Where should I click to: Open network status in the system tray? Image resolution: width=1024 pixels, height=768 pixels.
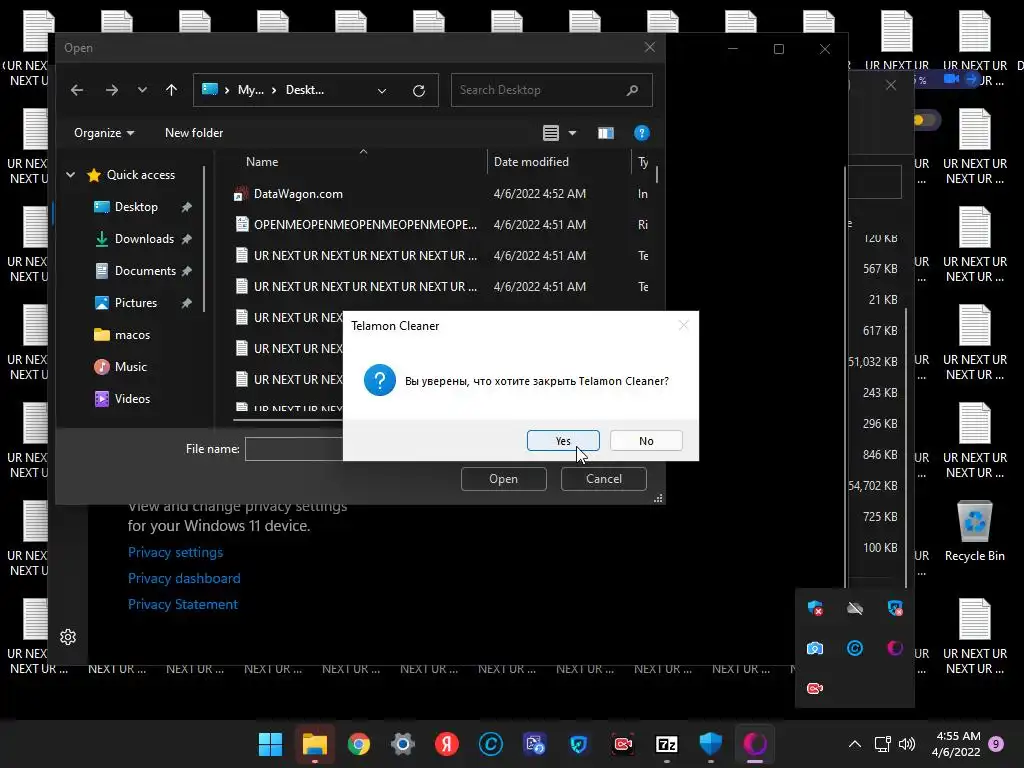coord(882,744)
